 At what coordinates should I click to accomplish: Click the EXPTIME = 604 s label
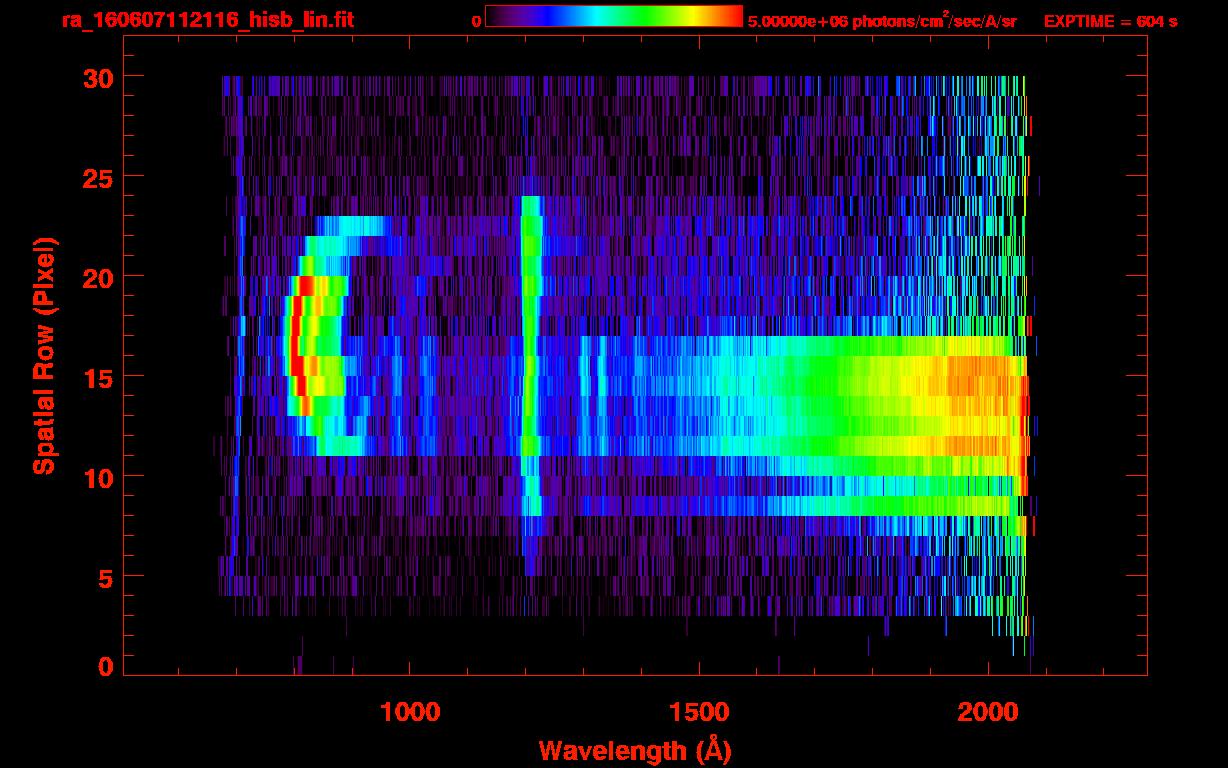coord(1109,21)
